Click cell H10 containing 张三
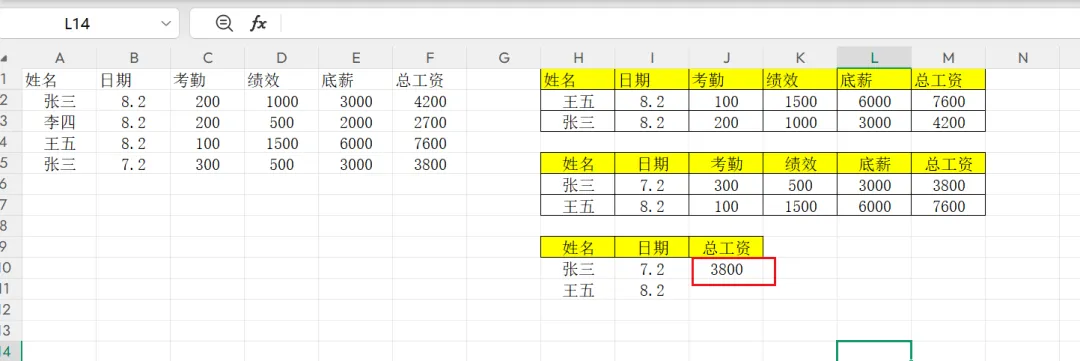This screenshot has width=1080, height=361. coord(578,269)
